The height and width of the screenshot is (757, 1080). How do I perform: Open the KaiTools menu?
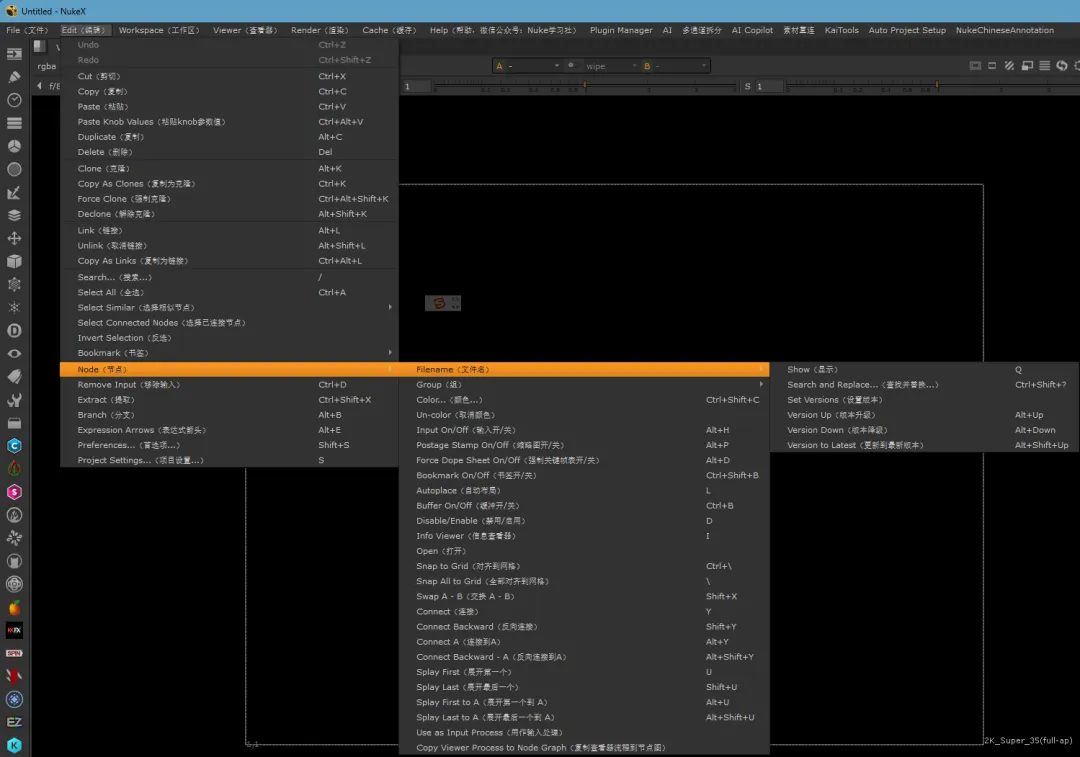coord(841,30)
